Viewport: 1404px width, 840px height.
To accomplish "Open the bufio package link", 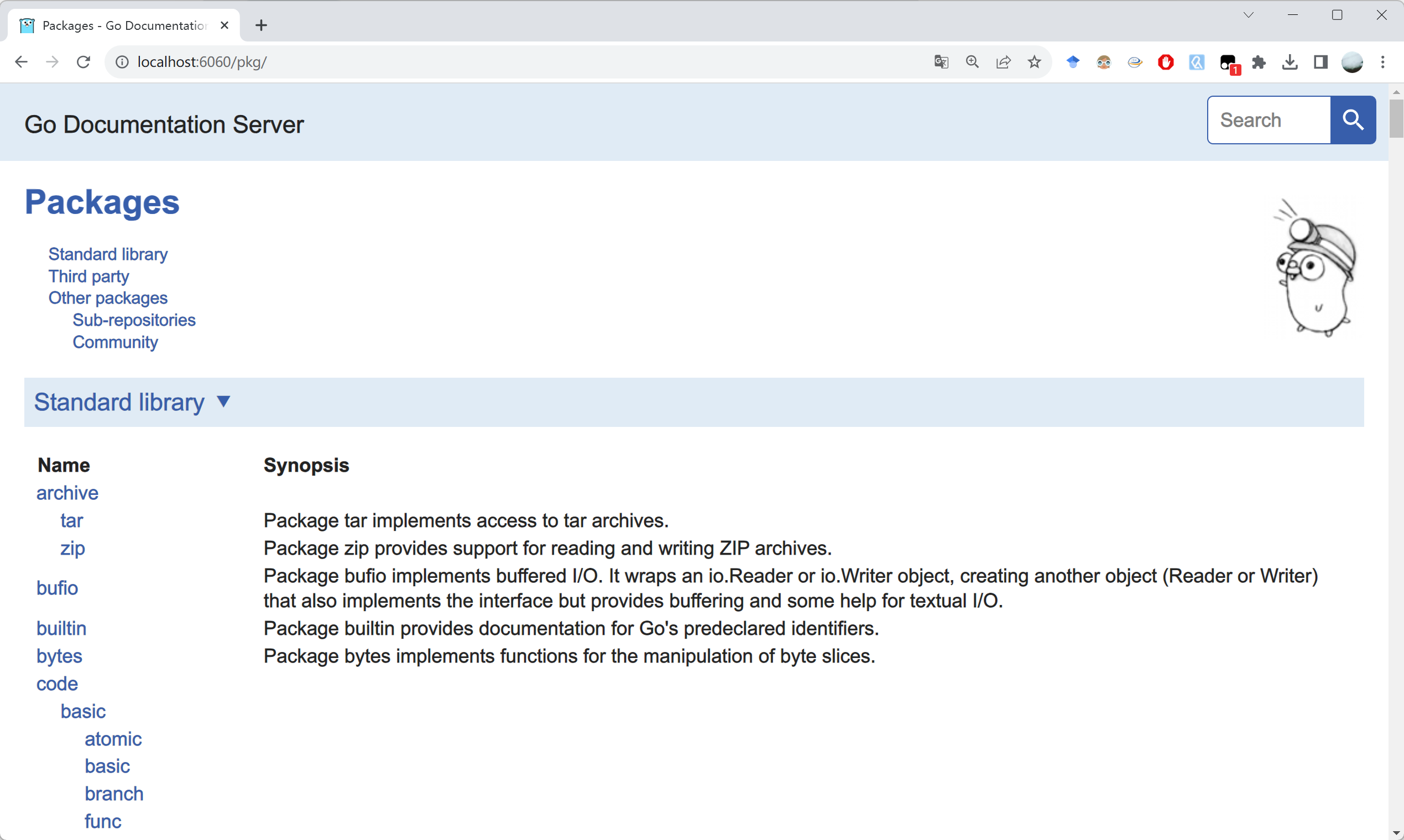I will pyautogui.click(x=57, y=587).
